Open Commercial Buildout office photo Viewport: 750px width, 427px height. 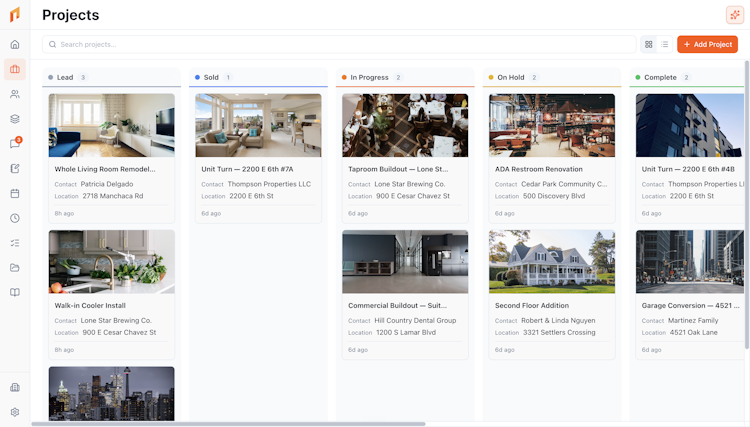point(405,262)
